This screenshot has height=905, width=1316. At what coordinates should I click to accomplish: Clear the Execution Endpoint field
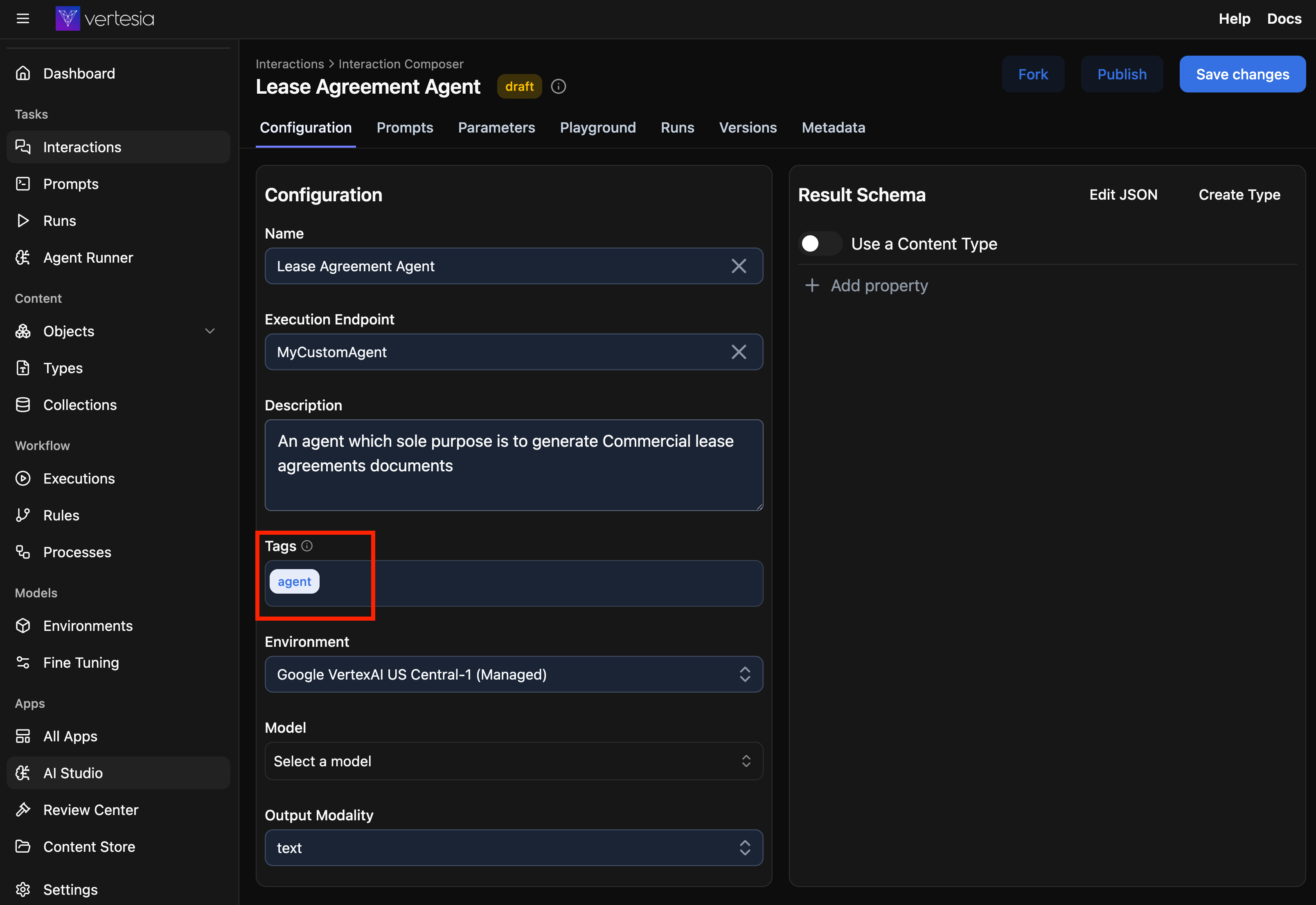(x=739, y=352)
